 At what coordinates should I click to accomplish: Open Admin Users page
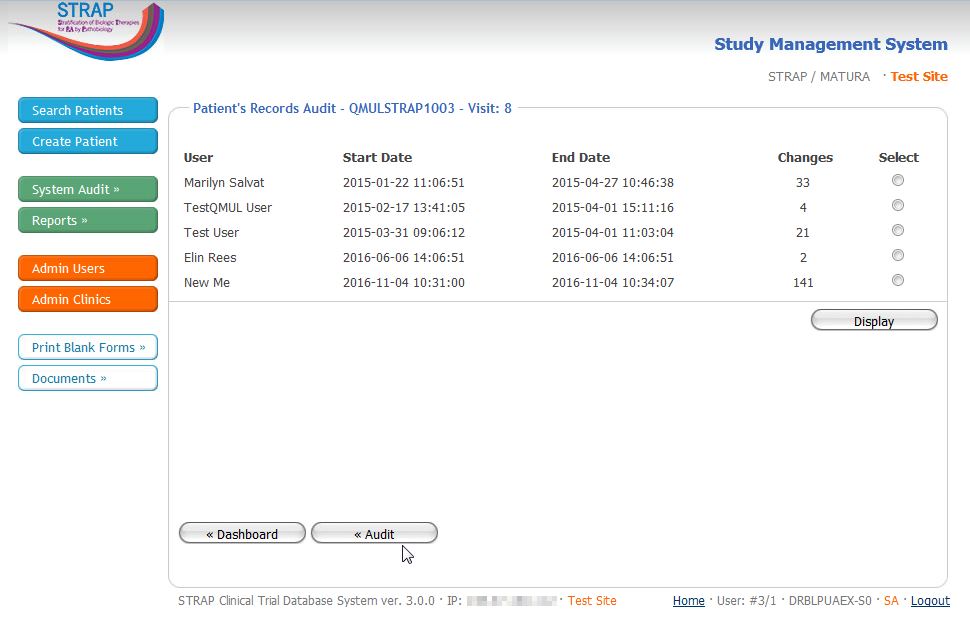pyautogui.click(x=88, y=268)
